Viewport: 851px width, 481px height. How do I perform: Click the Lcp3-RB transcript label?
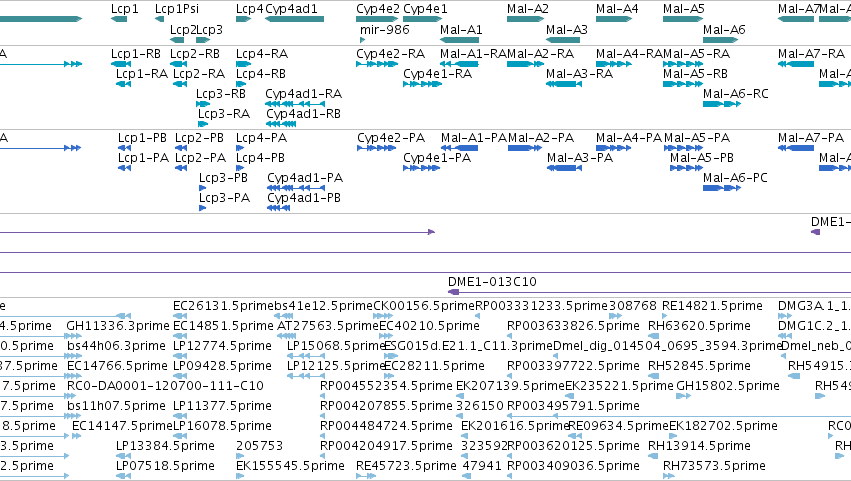click(221, 94)
